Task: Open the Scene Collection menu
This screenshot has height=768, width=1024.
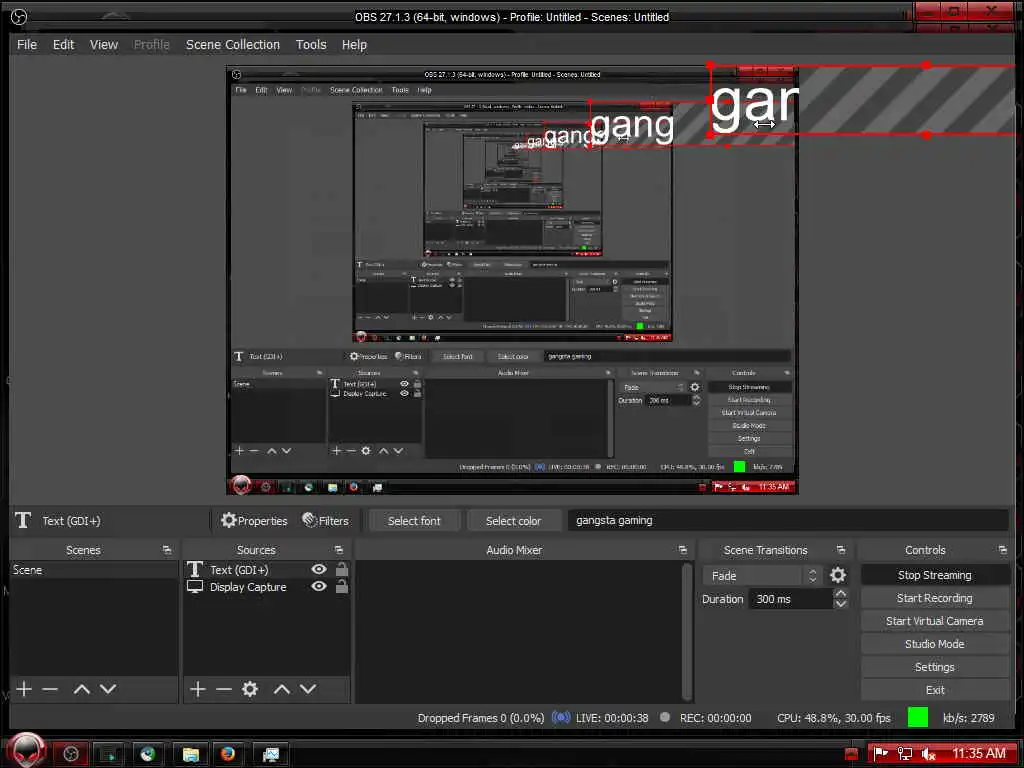Action: pos(232,44)
